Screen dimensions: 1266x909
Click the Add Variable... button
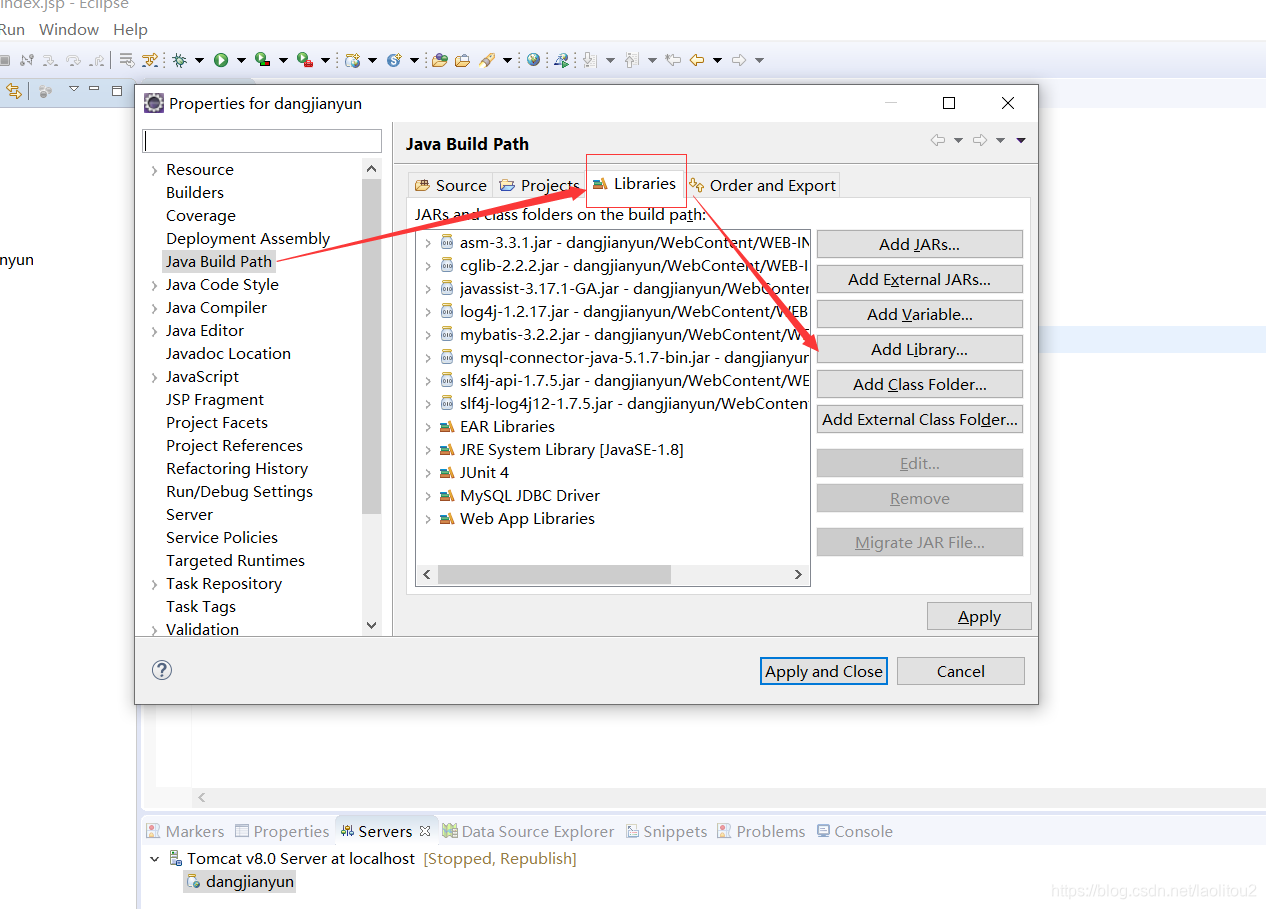tap(920, 314)
